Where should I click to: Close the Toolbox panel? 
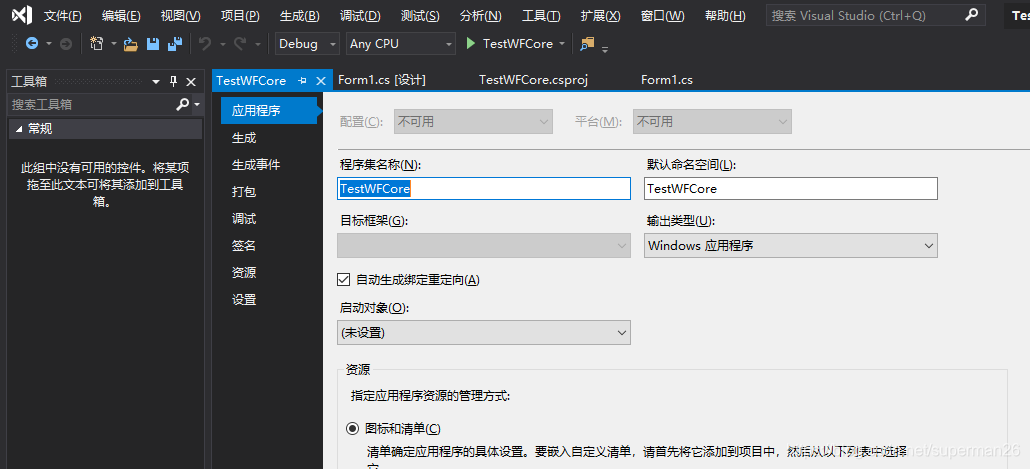pyautogui.click(x=191, y=81)
